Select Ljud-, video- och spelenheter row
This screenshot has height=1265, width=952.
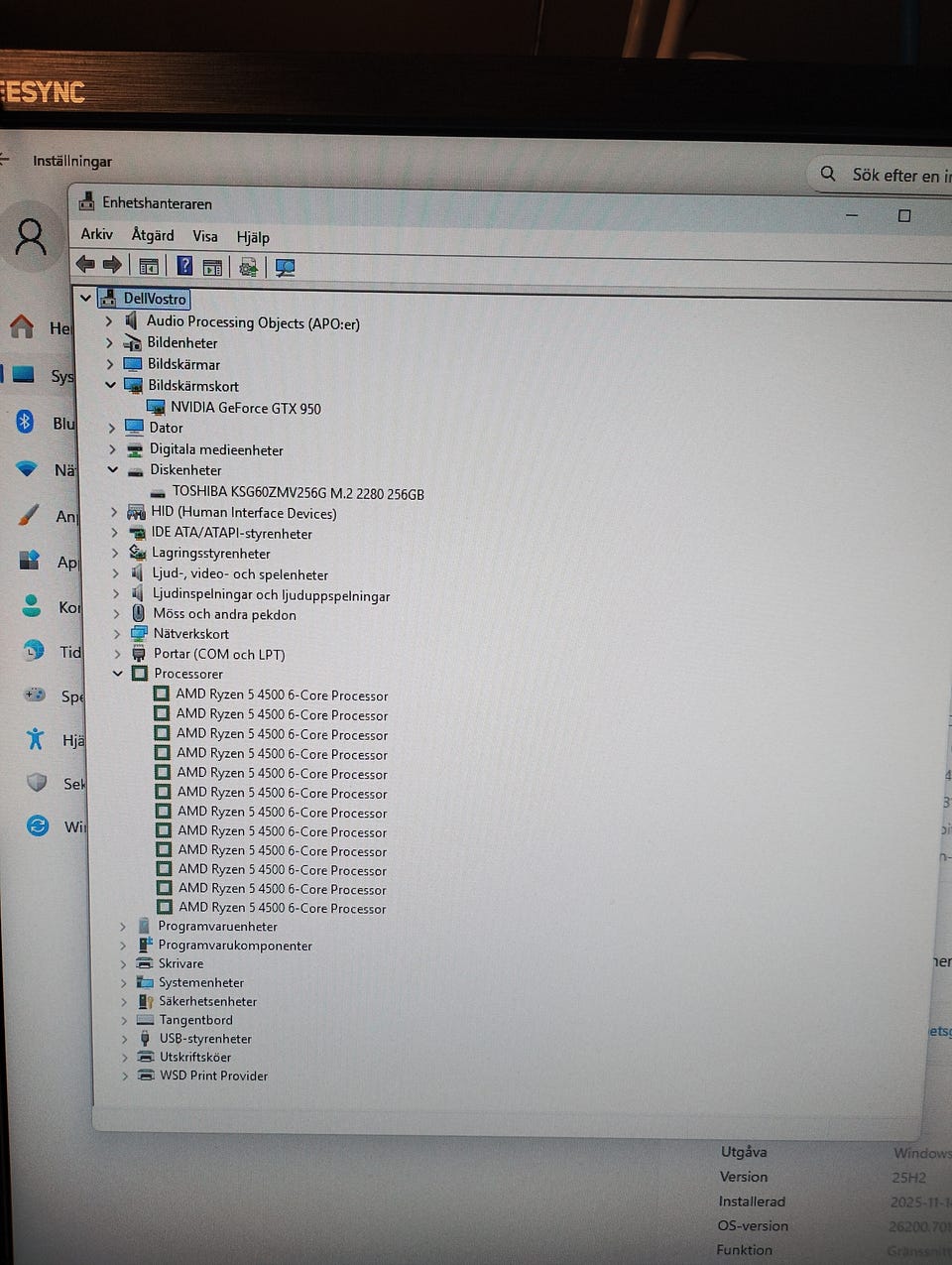tap(240, 574)
